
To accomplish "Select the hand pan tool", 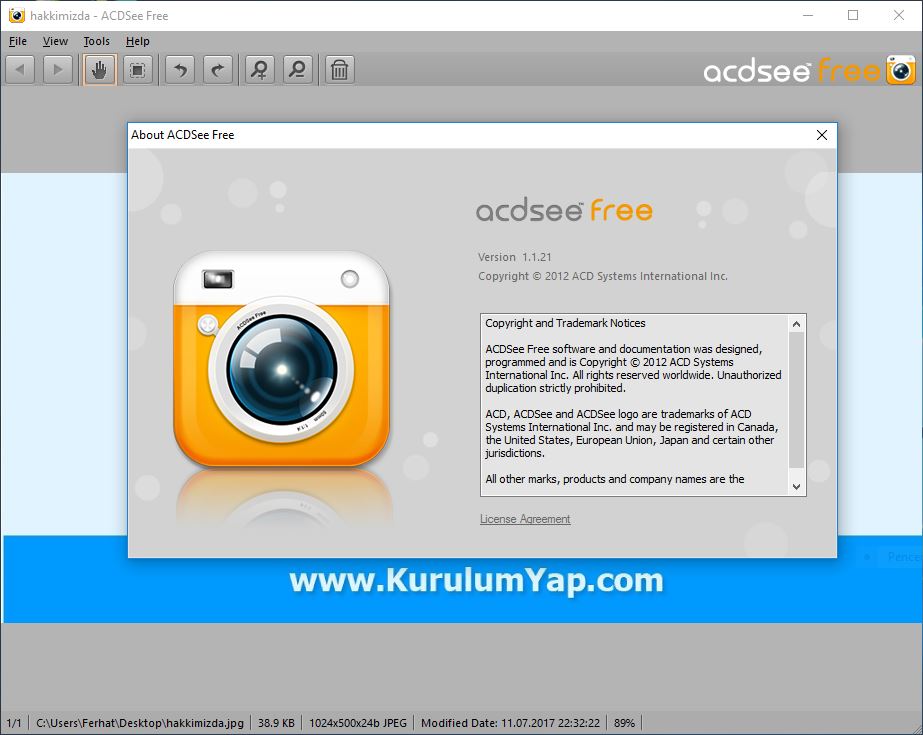I will pyautogui.click(x=99, y=70).
